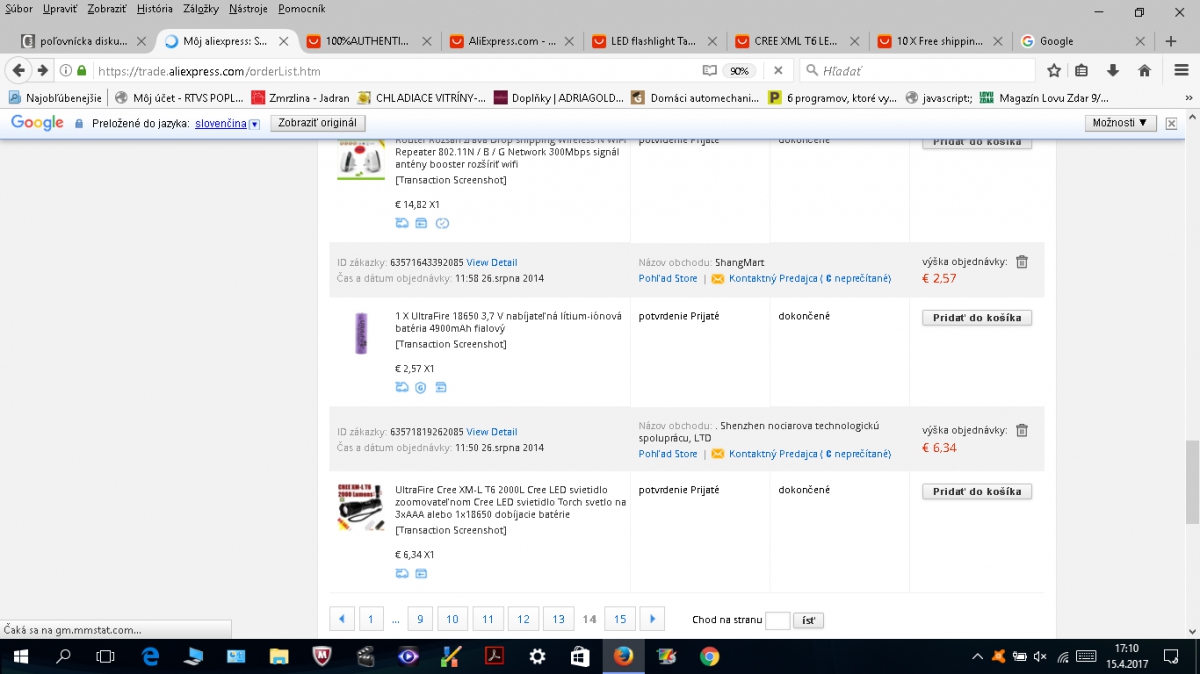Click Zobraziť originál button
Image resolution: width=1200 pixels, height=674 pixels.
coord(318,122)
